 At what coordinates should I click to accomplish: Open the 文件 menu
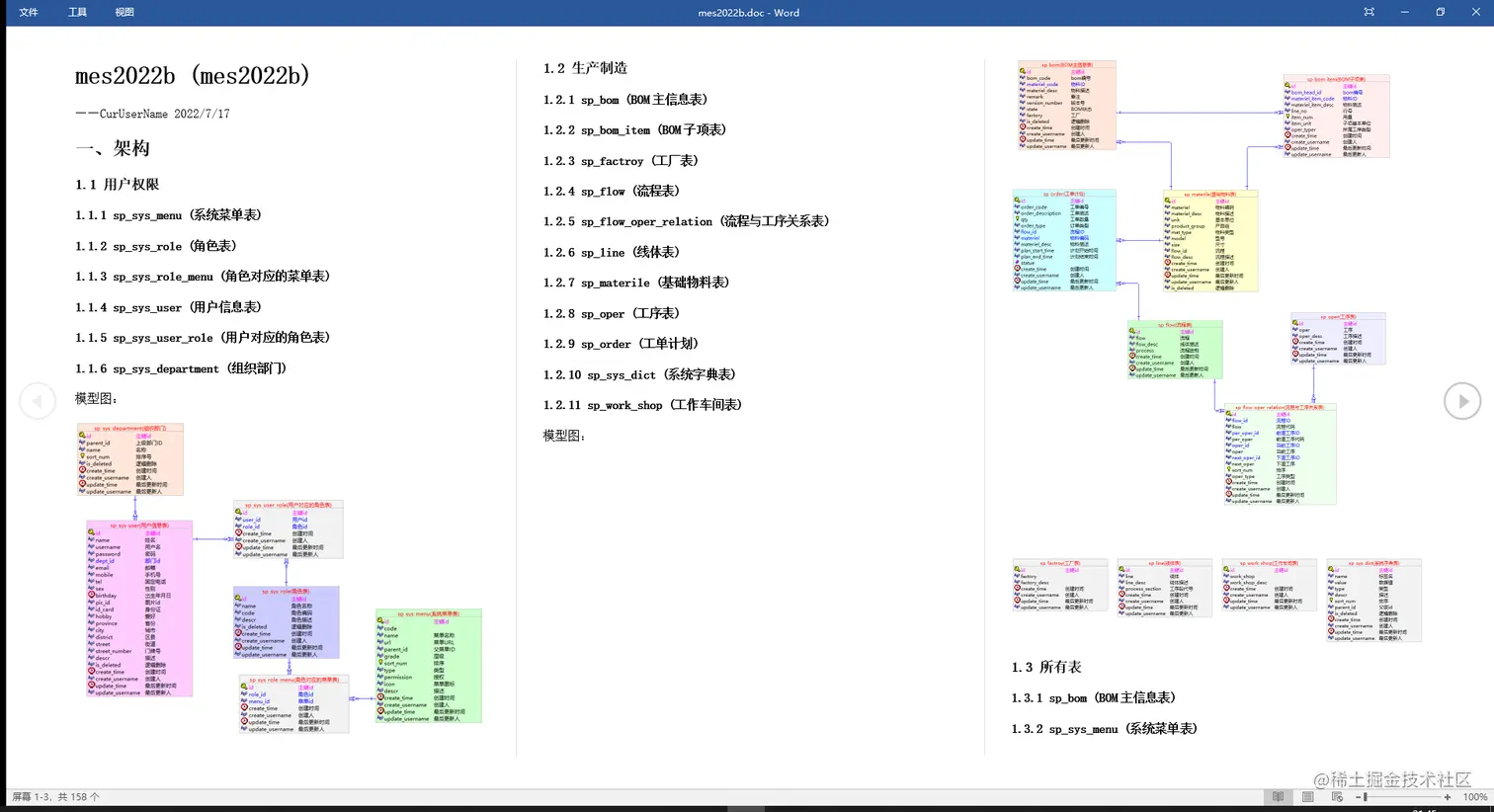coord(29,12)
